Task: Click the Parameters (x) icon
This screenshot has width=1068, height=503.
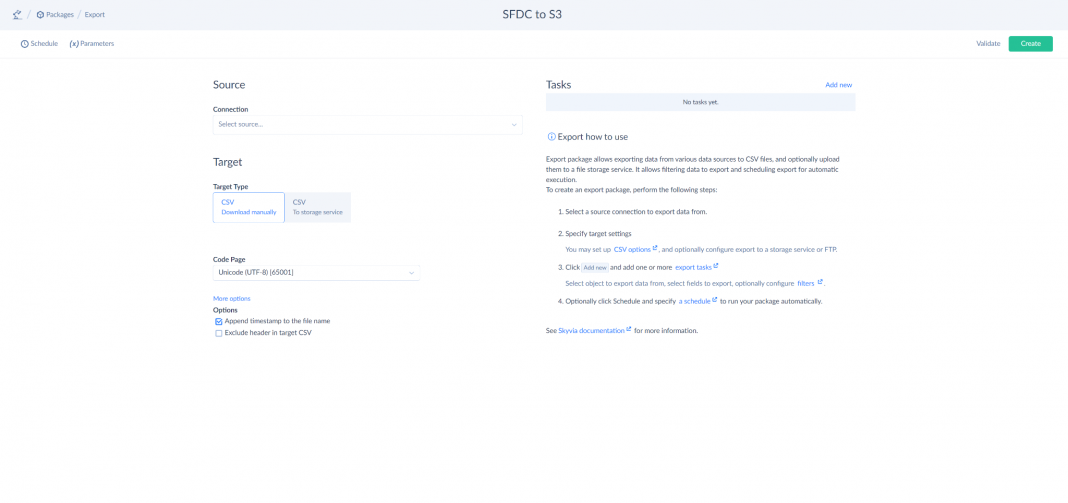Action: point(74,44)
